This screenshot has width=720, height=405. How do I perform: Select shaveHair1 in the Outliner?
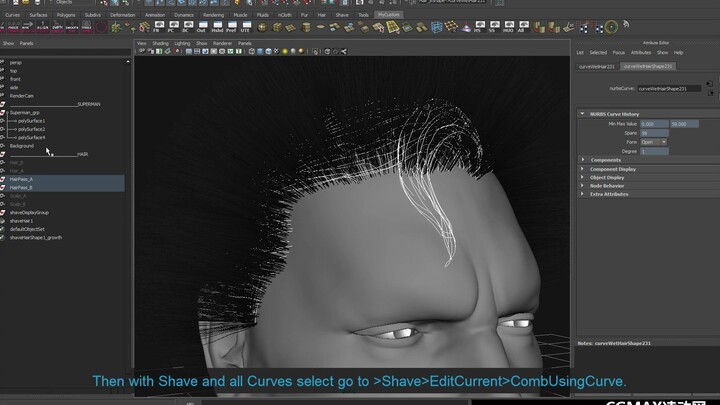(x=21, y=221)
